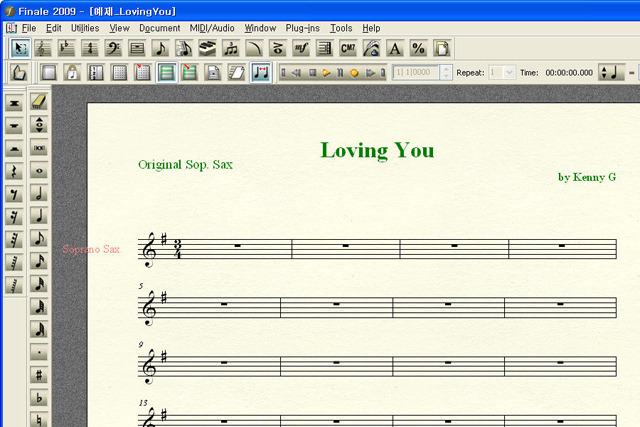This screenshot has width=640, height=427.
Task: Open the Plug-ins menu
Action: click(x=302, y=28)
